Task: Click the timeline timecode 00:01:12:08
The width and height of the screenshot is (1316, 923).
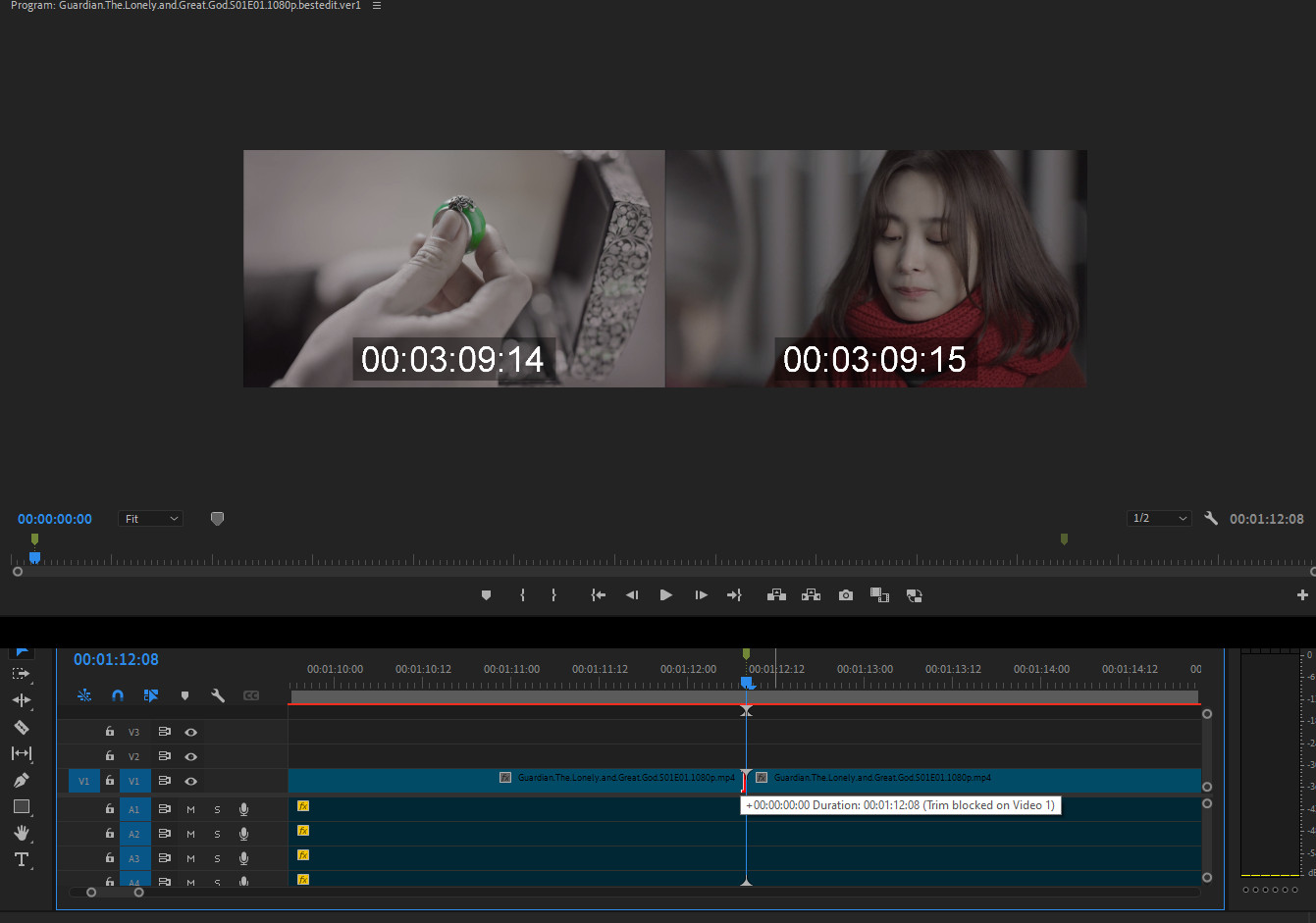Action: coord(116,660)
